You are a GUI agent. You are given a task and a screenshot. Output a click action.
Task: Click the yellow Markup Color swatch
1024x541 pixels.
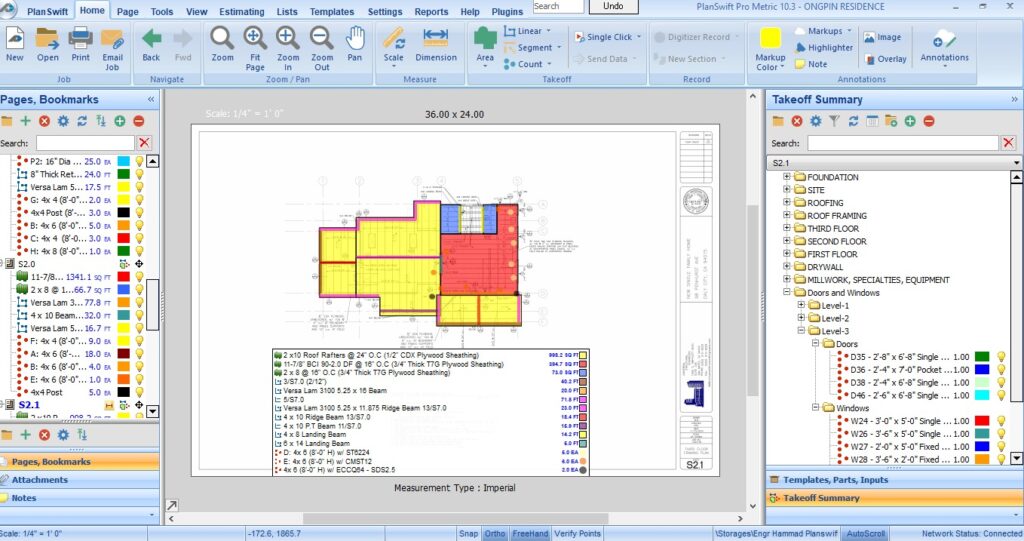pos(771,38)
